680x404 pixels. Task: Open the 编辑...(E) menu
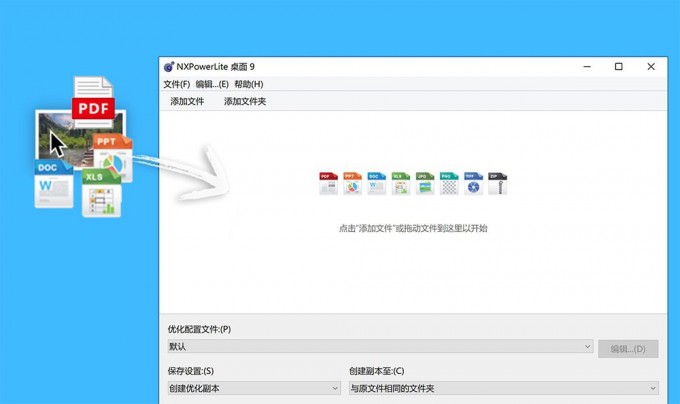pos(212,84)
